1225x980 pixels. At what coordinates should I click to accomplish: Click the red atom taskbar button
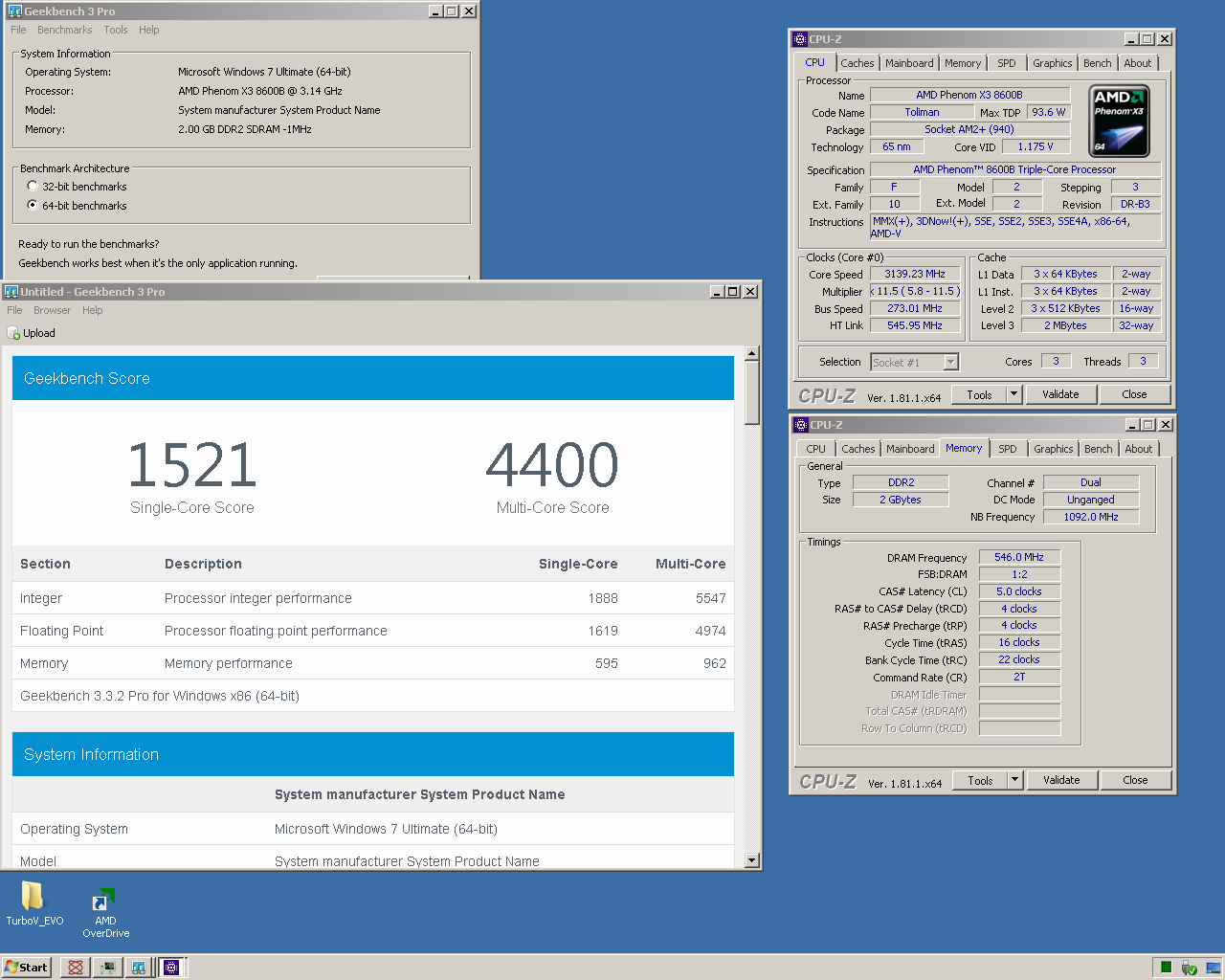(x=76, y=968)
